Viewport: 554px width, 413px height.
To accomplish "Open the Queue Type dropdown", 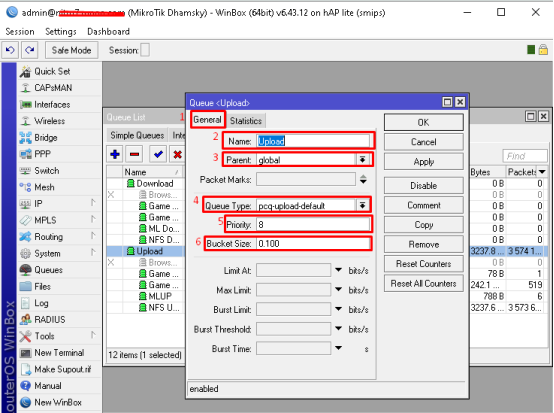I will click(363, 205).
